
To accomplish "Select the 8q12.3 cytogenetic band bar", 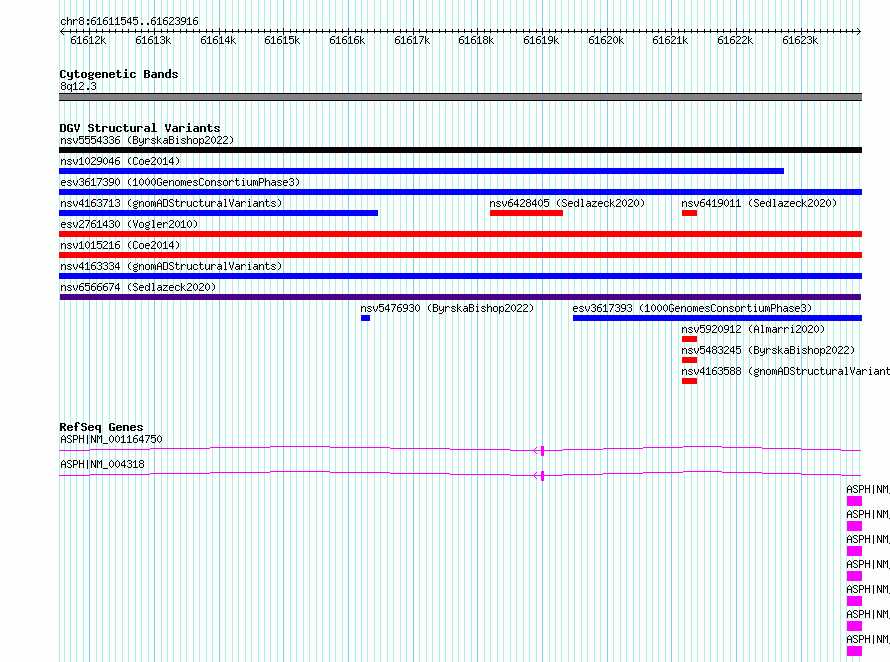I will click(x=460, y=97).
